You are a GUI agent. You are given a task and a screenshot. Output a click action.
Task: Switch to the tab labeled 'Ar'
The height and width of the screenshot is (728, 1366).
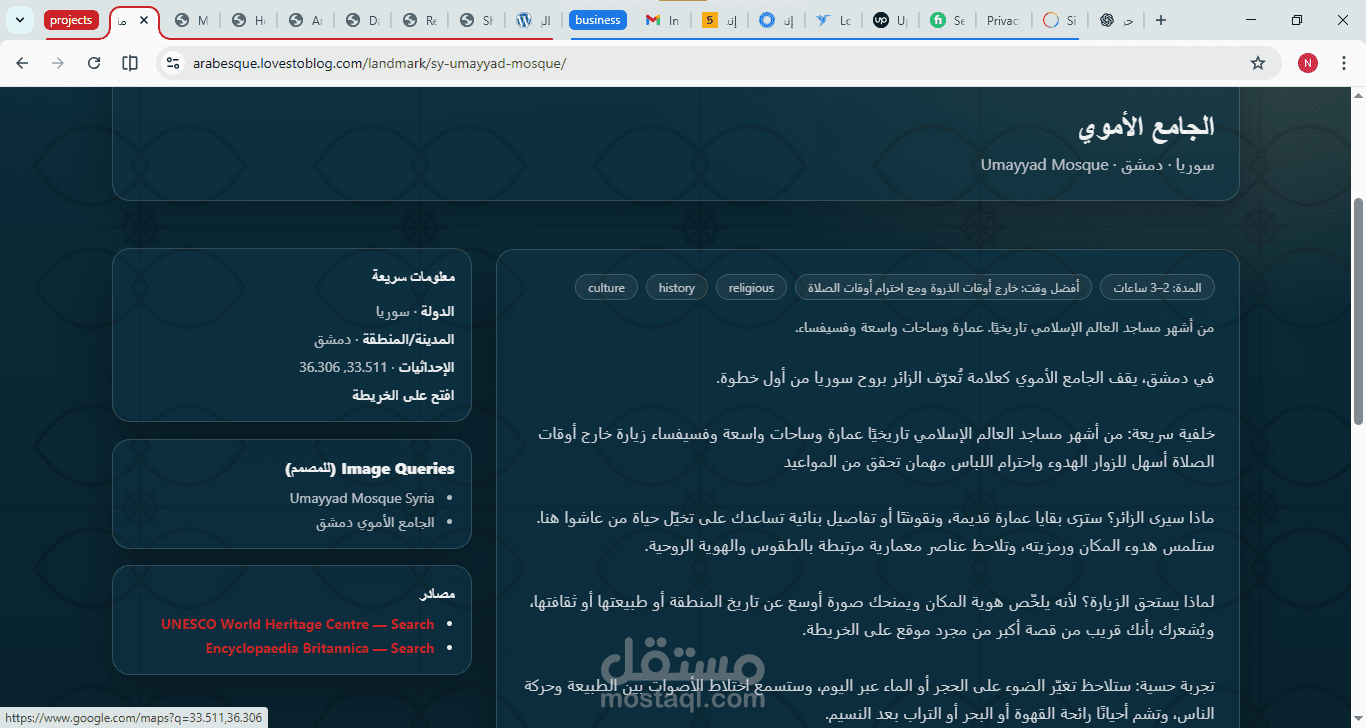tap(305, 20)
